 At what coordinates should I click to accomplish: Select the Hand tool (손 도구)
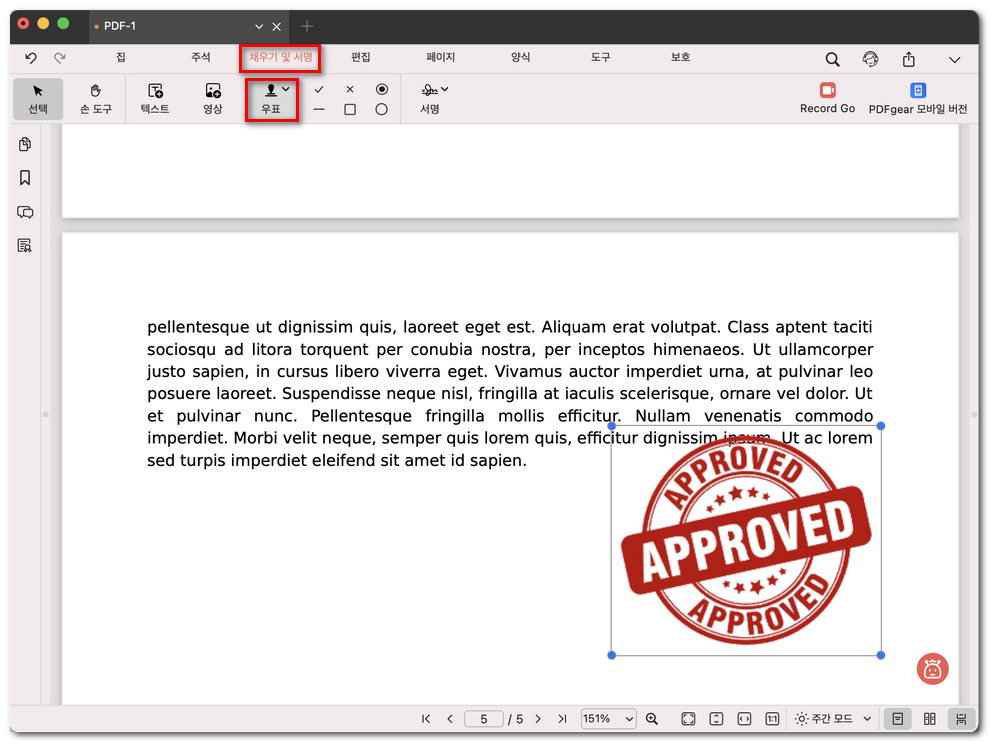point(96,98)
